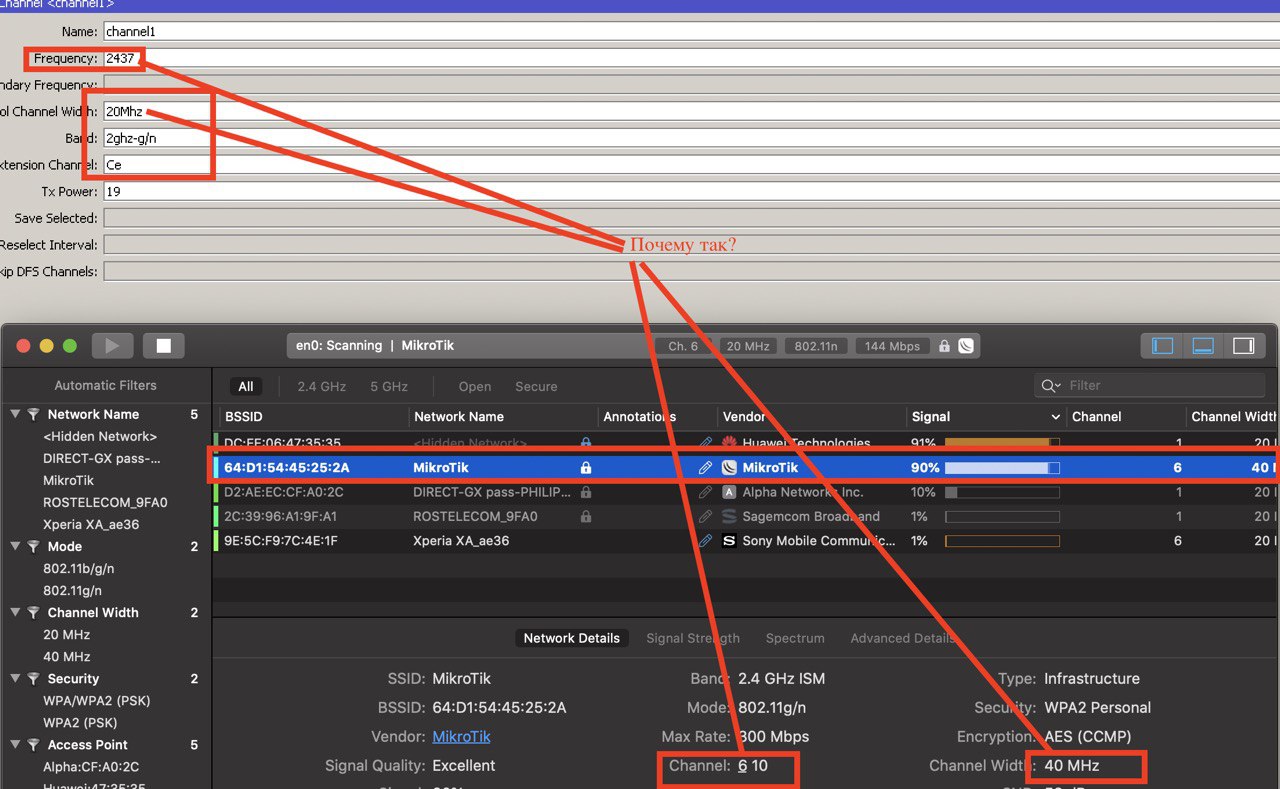Collapse the Network Name filter group
This screenshot has width=1280, height=789.
15,414
